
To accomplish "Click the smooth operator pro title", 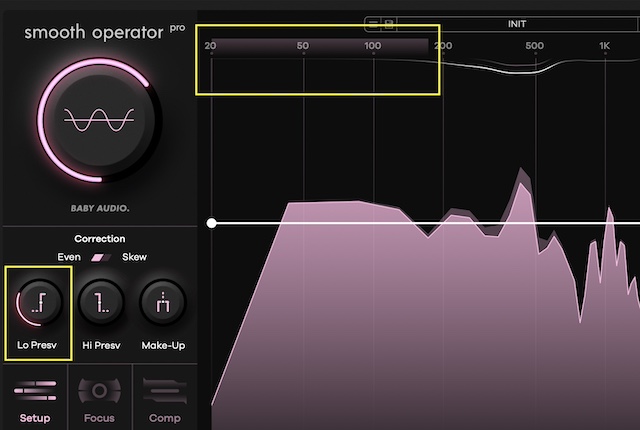I will click(104, 33).
